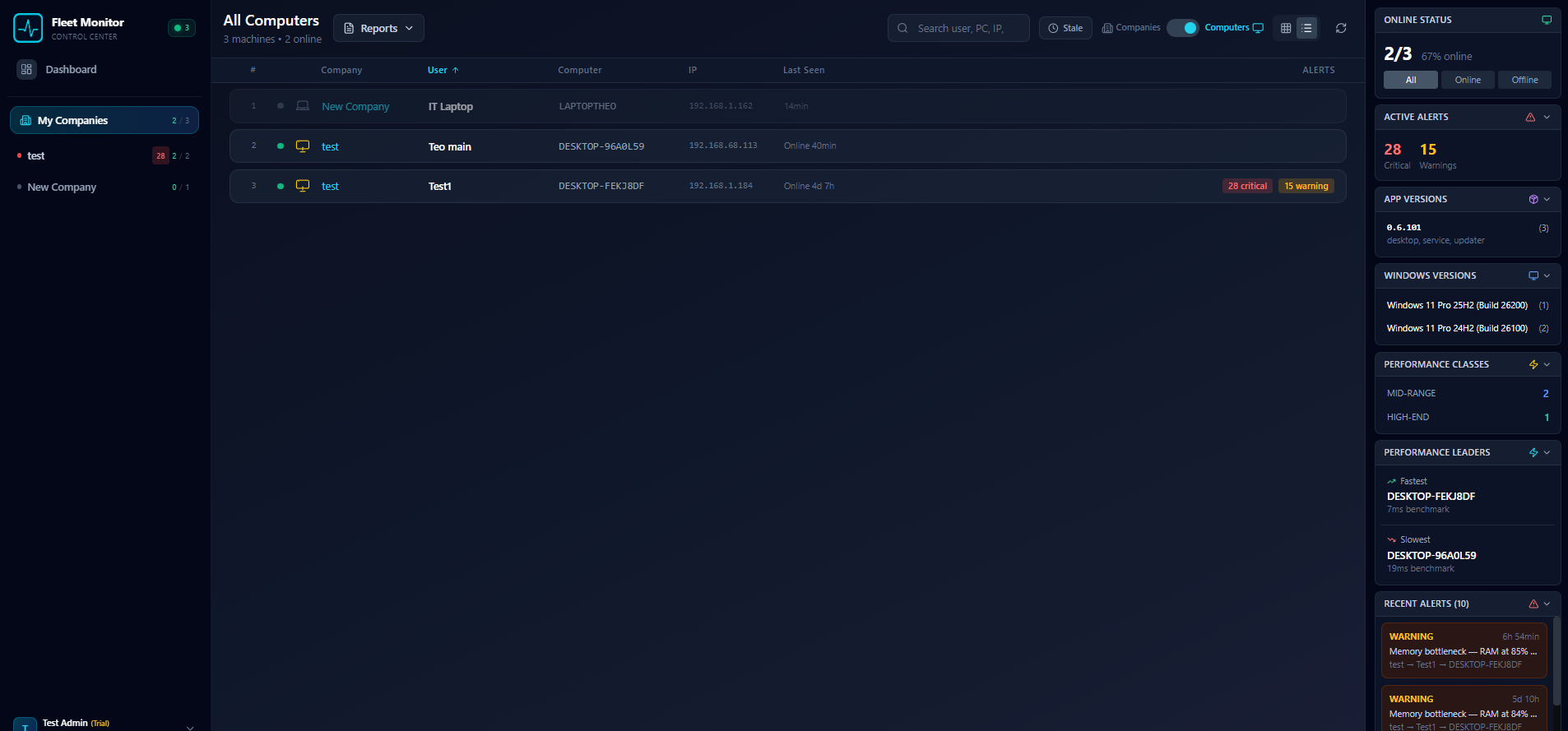The height and width of the screenshot is (731, 1568).
Task: Open the Dashboard grid icon
Action: tap(26, 69)
